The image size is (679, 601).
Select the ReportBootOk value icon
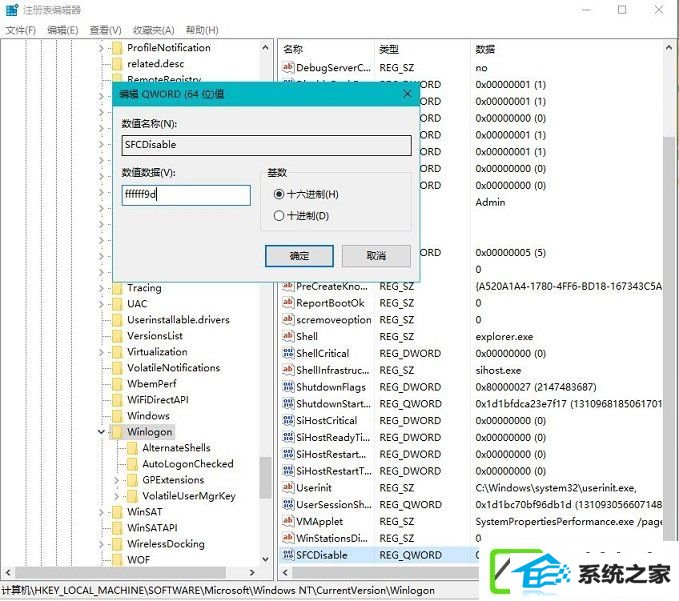[x=288, y=303]
